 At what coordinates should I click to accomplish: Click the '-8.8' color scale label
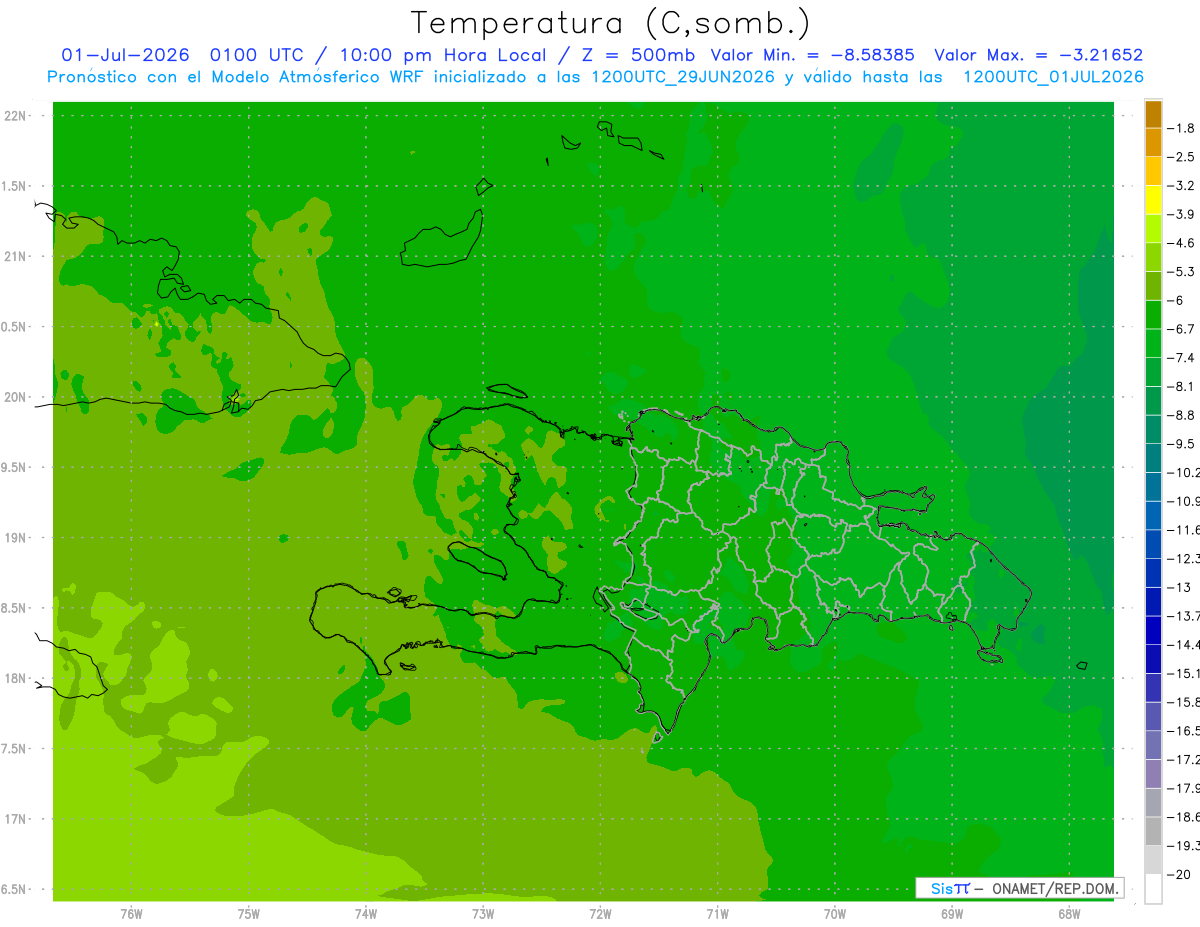[x=1182, y=415]
